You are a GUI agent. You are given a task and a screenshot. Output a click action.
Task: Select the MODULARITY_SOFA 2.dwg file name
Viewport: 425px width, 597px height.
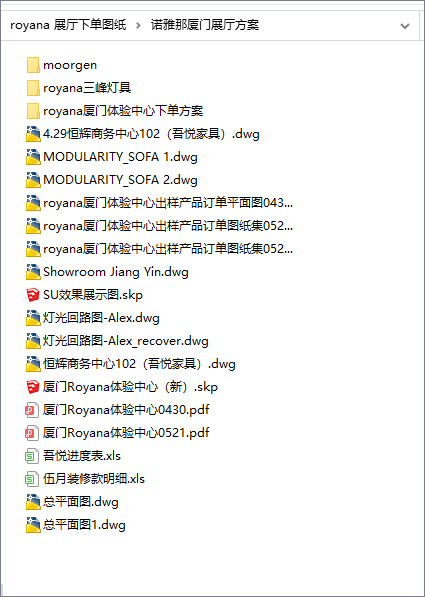click(x=120, y=180)
